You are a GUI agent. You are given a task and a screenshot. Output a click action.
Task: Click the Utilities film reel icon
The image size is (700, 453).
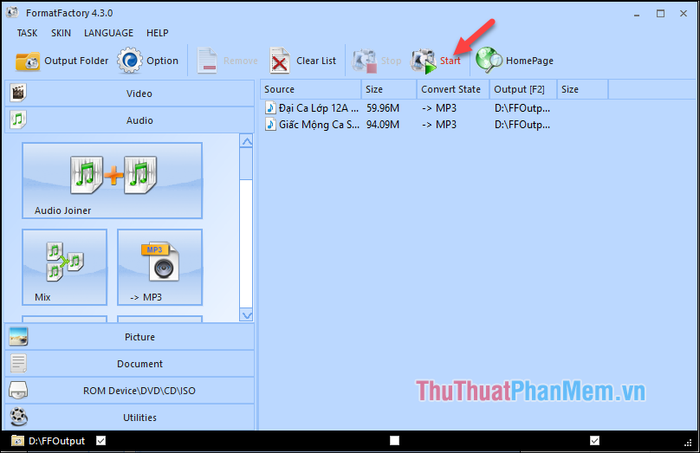(19, 417)
